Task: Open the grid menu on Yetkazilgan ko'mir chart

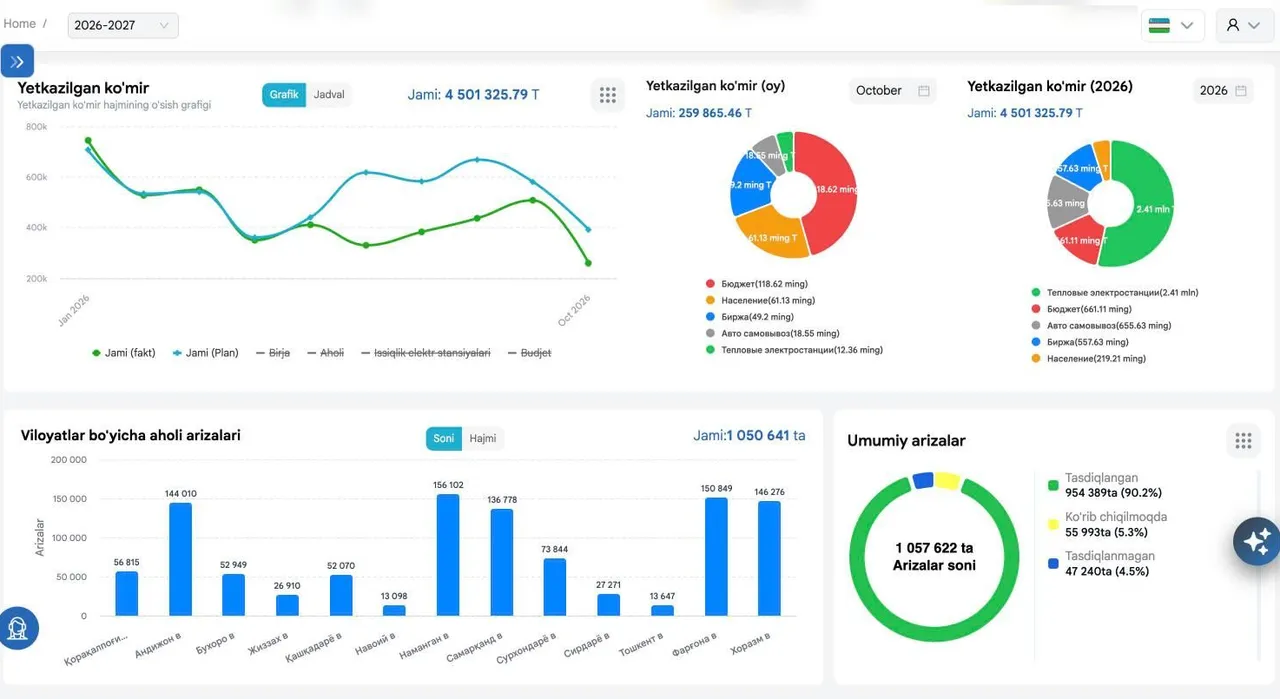Action: [x=607, y=95]
